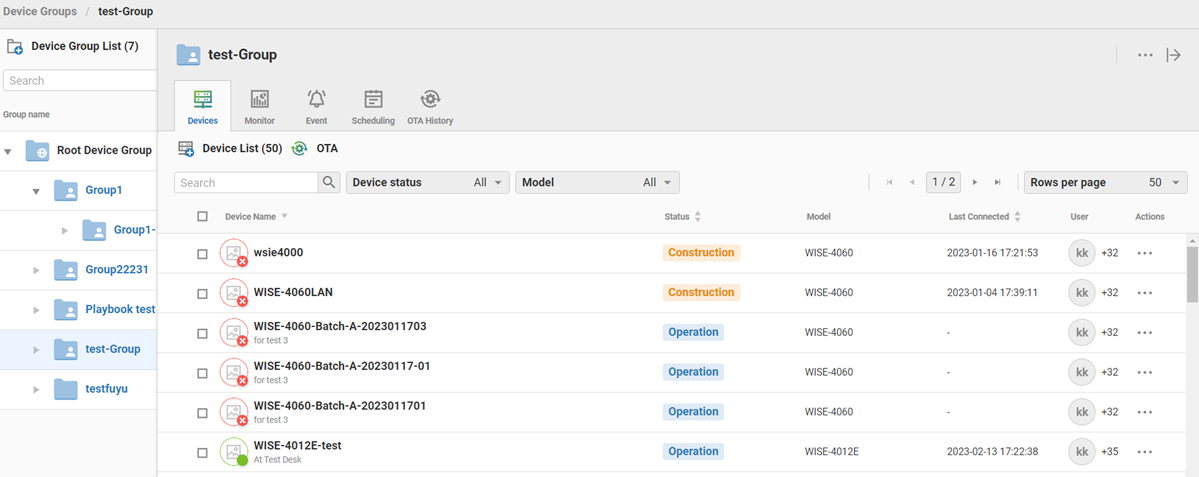The width and height of the screenshot is (1199, 477).
Task: Expand the Group22231 tree node
Action: (37, 270)
